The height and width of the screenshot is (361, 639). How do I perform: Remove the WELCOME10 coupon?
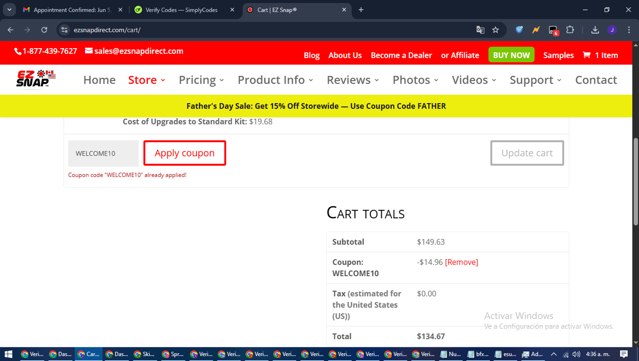pos(461,262)
